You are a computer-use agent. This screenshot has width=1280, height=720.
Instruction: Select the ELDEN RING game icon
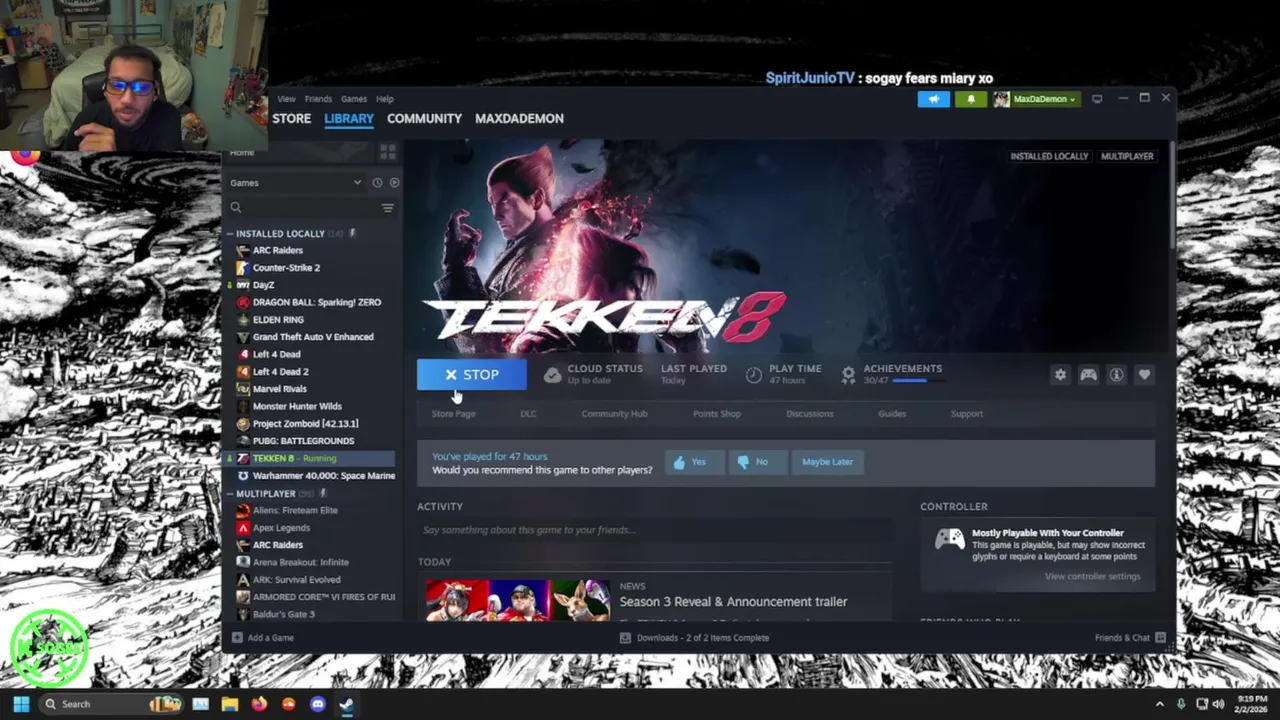click(x=242, y=320)
